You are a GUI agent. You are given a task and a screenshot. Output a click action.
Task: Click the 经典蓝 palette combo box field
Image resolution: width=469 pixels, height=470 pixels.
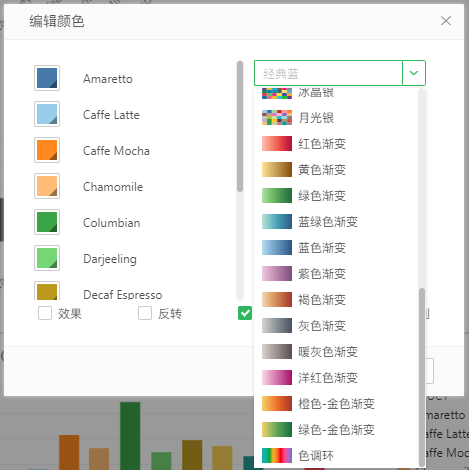coord(328,73)
